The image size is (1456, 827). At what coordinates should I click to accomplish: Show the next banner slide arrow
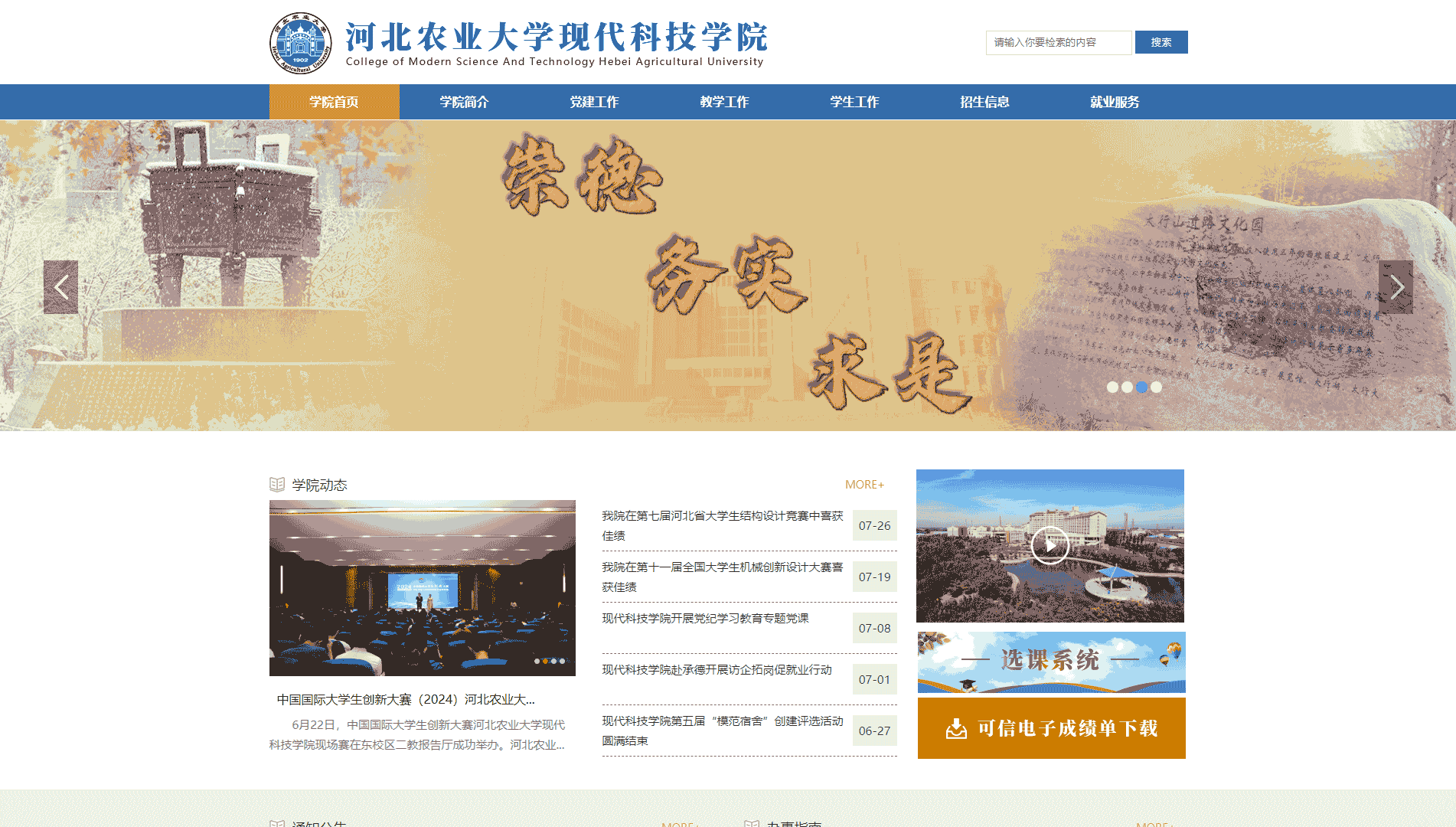1396,287
